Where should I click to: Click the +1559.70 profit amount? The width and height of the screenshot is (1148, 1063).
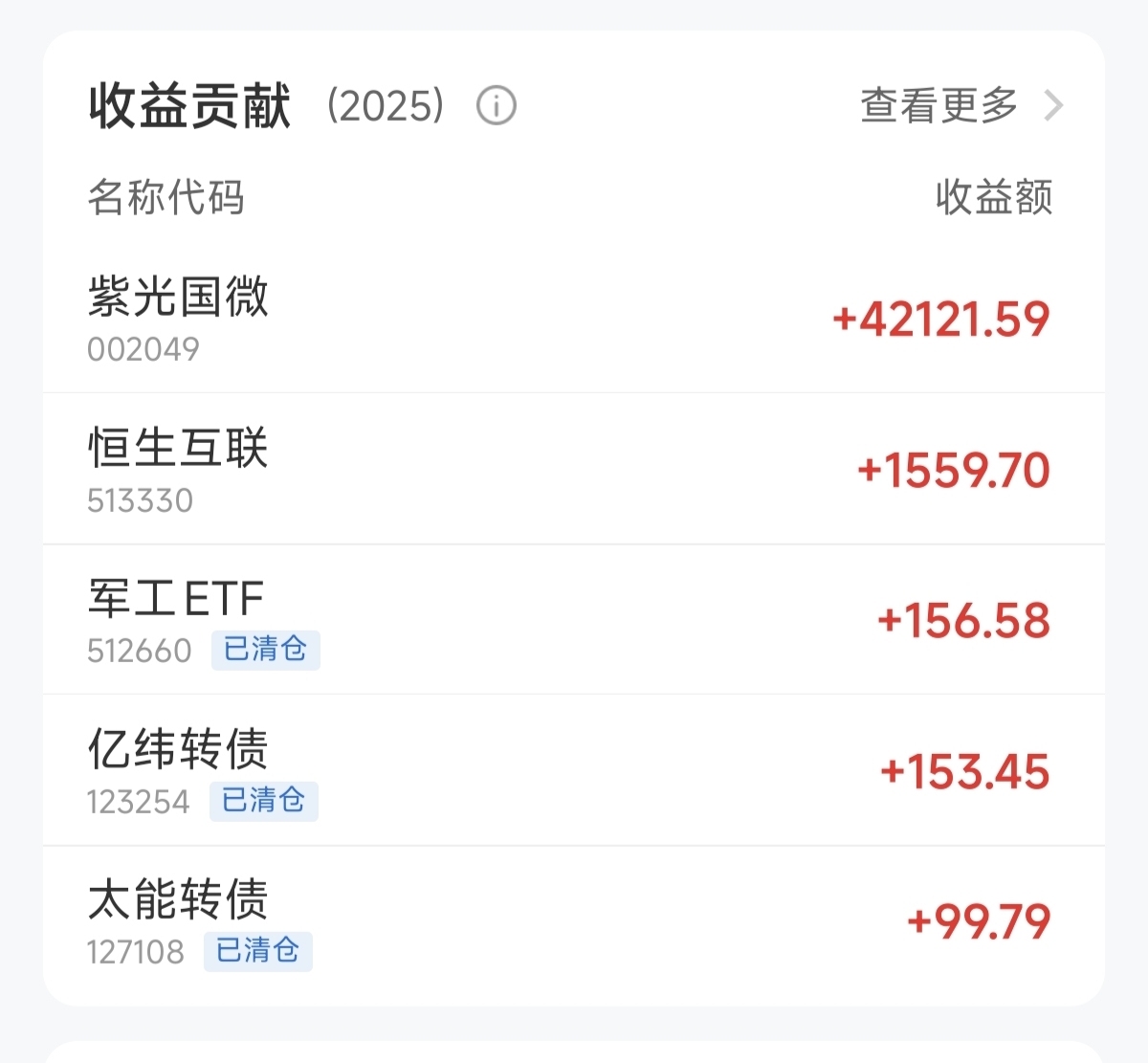954,470
